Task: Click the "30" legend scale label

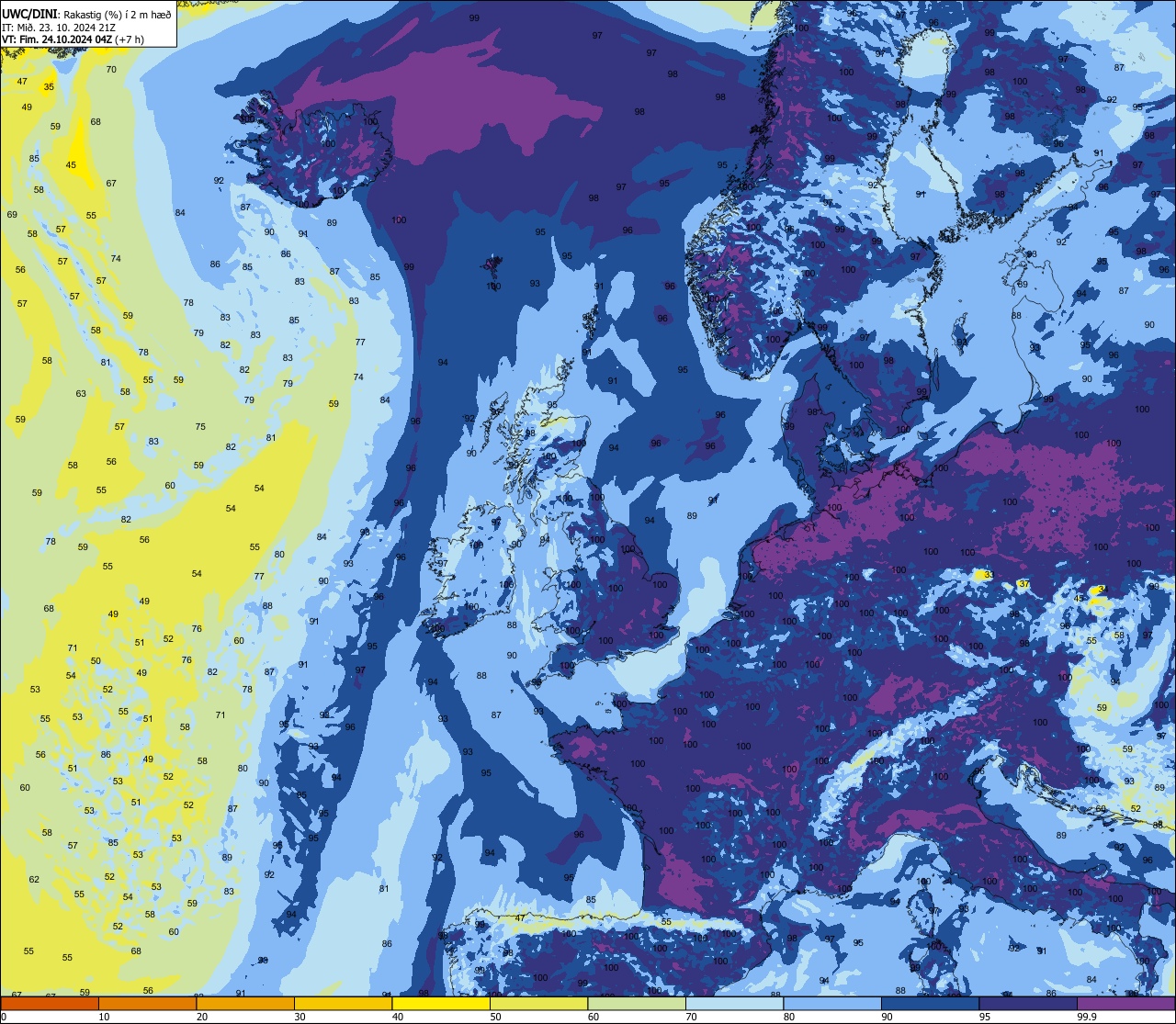Action: point(300,1017)
